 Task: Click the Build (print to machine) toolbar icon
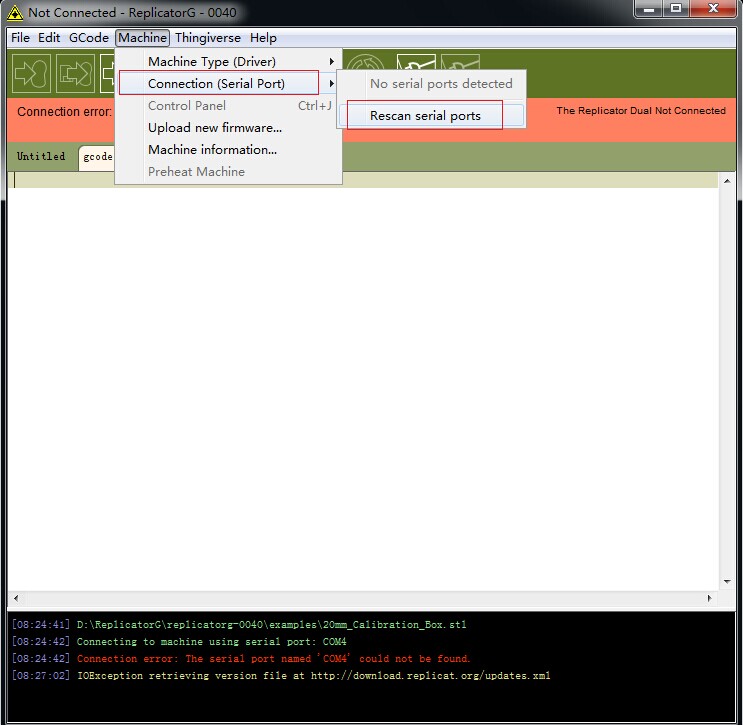click(31, 73)
